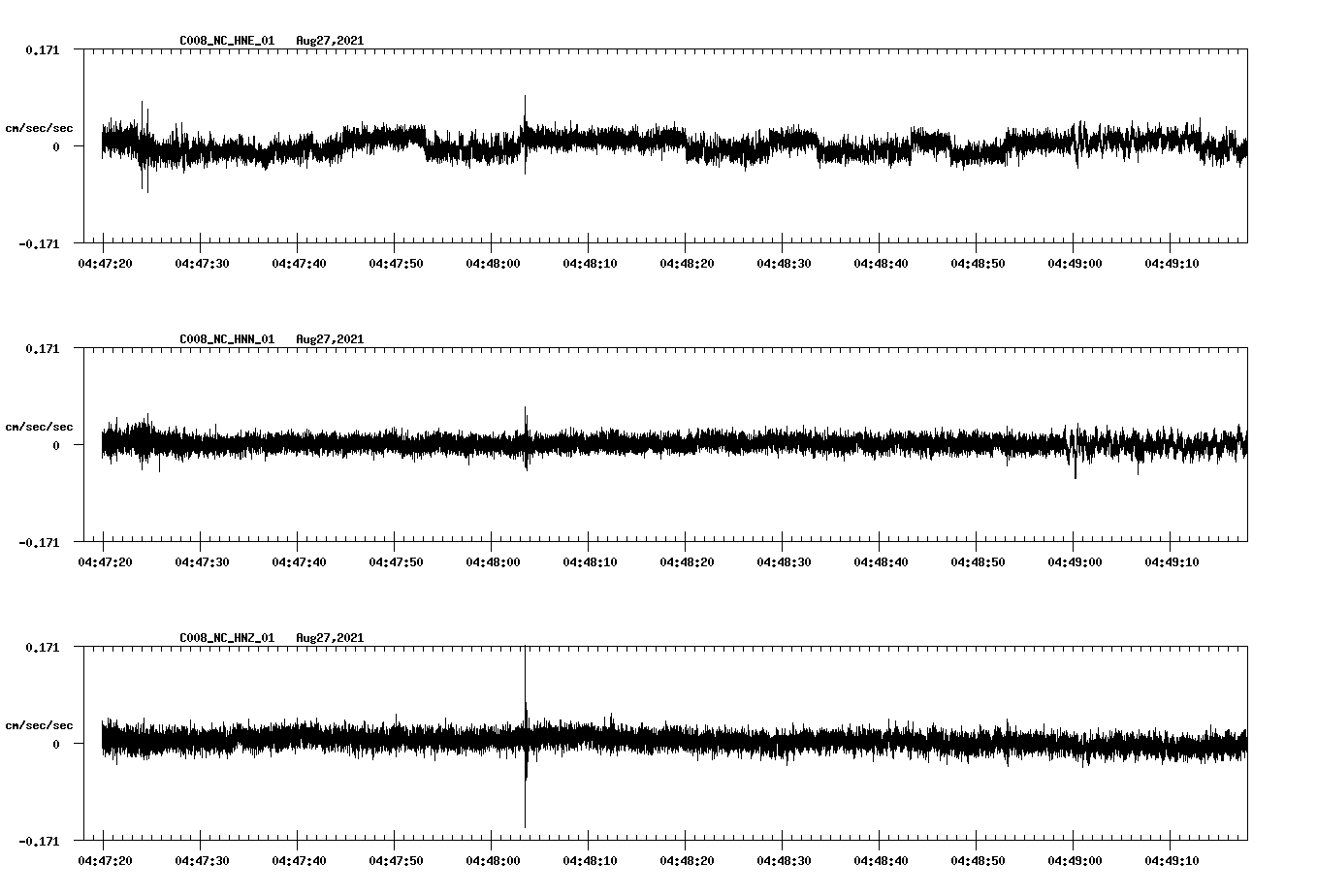This screenshot has height=896, width=1317.
Task: Click 04:47:30 tick label under HNZ plot
Action: pyautogui.click(x=203, y=861)
